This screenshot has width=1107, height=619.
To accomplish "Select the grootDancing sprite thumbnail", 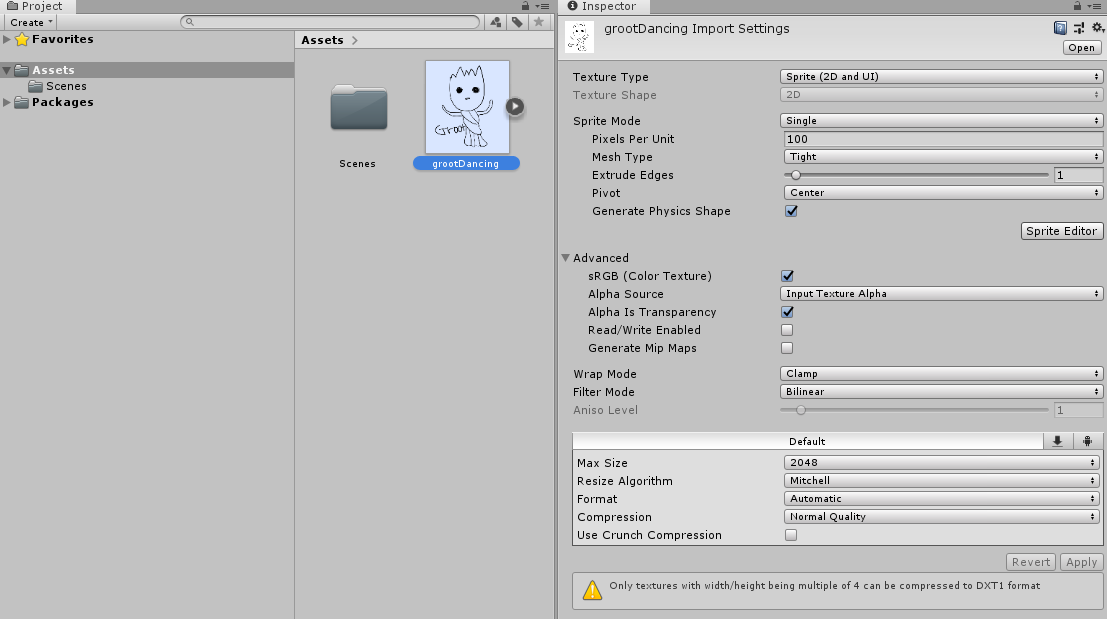I will [467, 107].
